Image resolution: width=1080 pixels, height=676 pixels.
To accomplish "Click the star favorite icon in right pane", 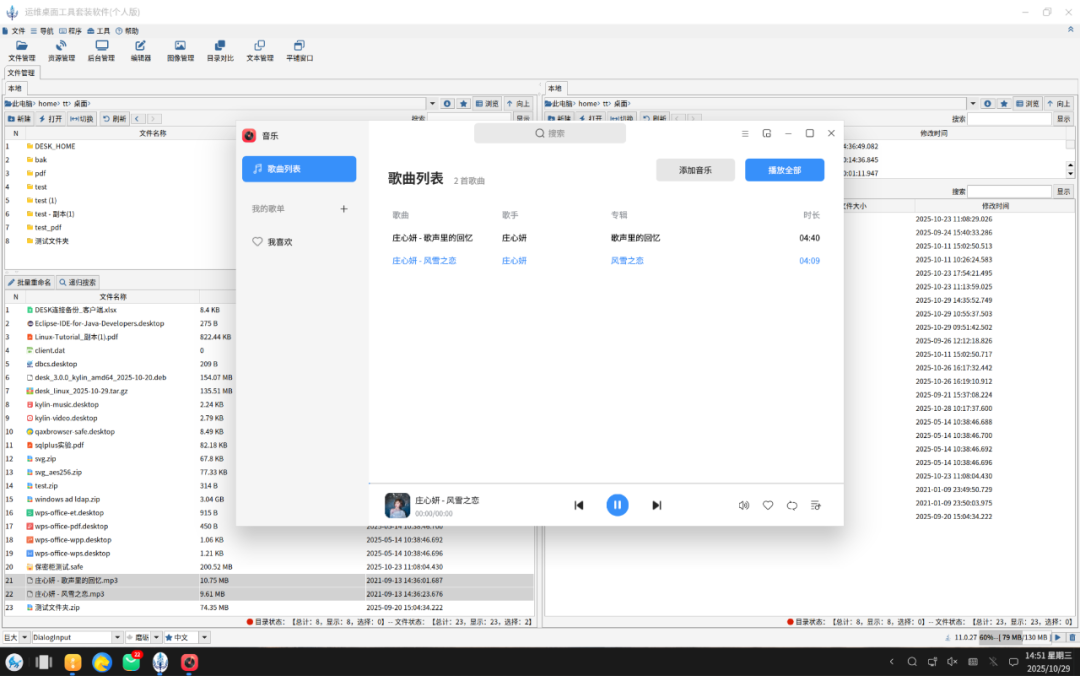I will coord(1004,103).
